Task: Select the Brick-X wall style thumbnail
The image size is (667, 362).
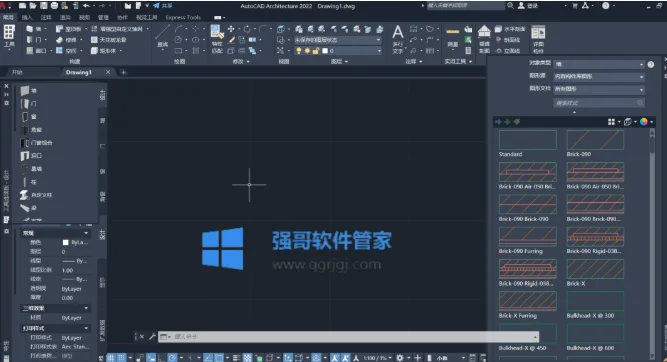Action: point(595,269)
